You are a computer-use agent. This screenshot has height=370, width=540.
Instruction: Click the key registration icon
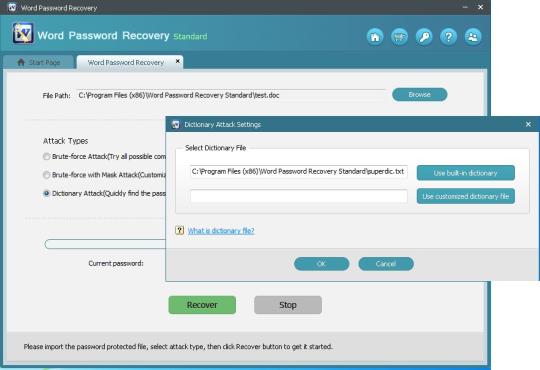(424, 37)
